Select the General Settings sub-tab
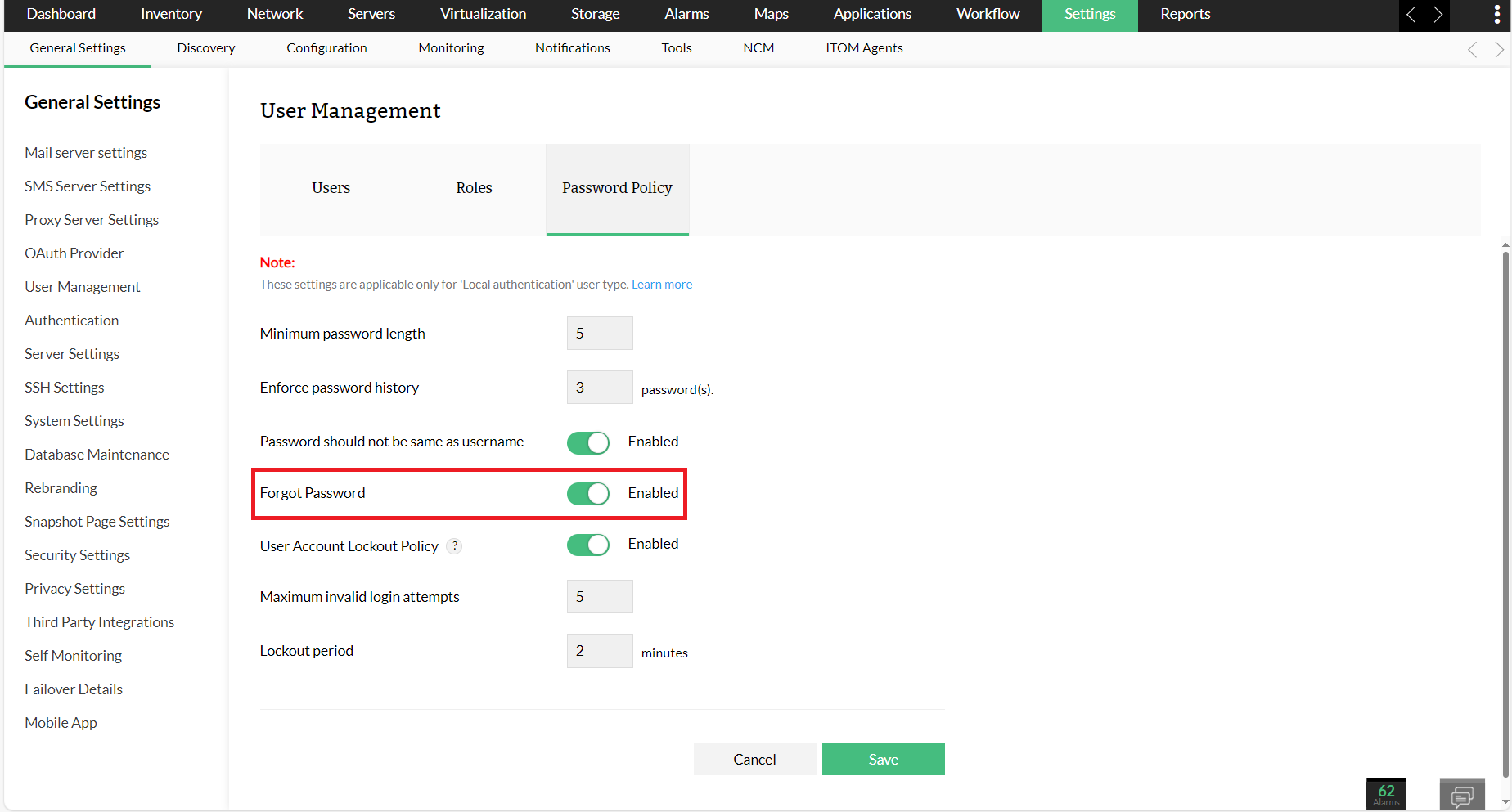The height and width of the screenshot is (812, 1512). pos(78,48)
